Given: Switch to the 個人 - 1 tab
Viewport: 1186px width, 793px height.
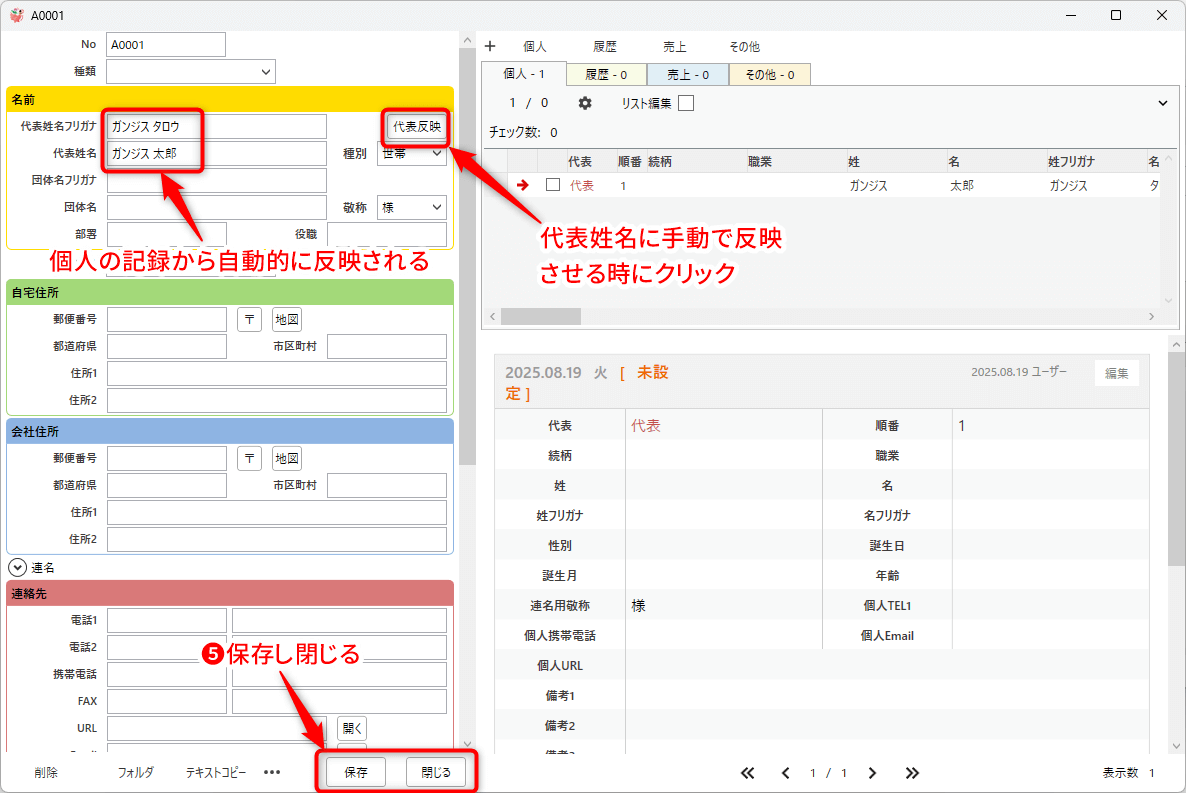Looking at the screenshot, I should click(524, 74).
